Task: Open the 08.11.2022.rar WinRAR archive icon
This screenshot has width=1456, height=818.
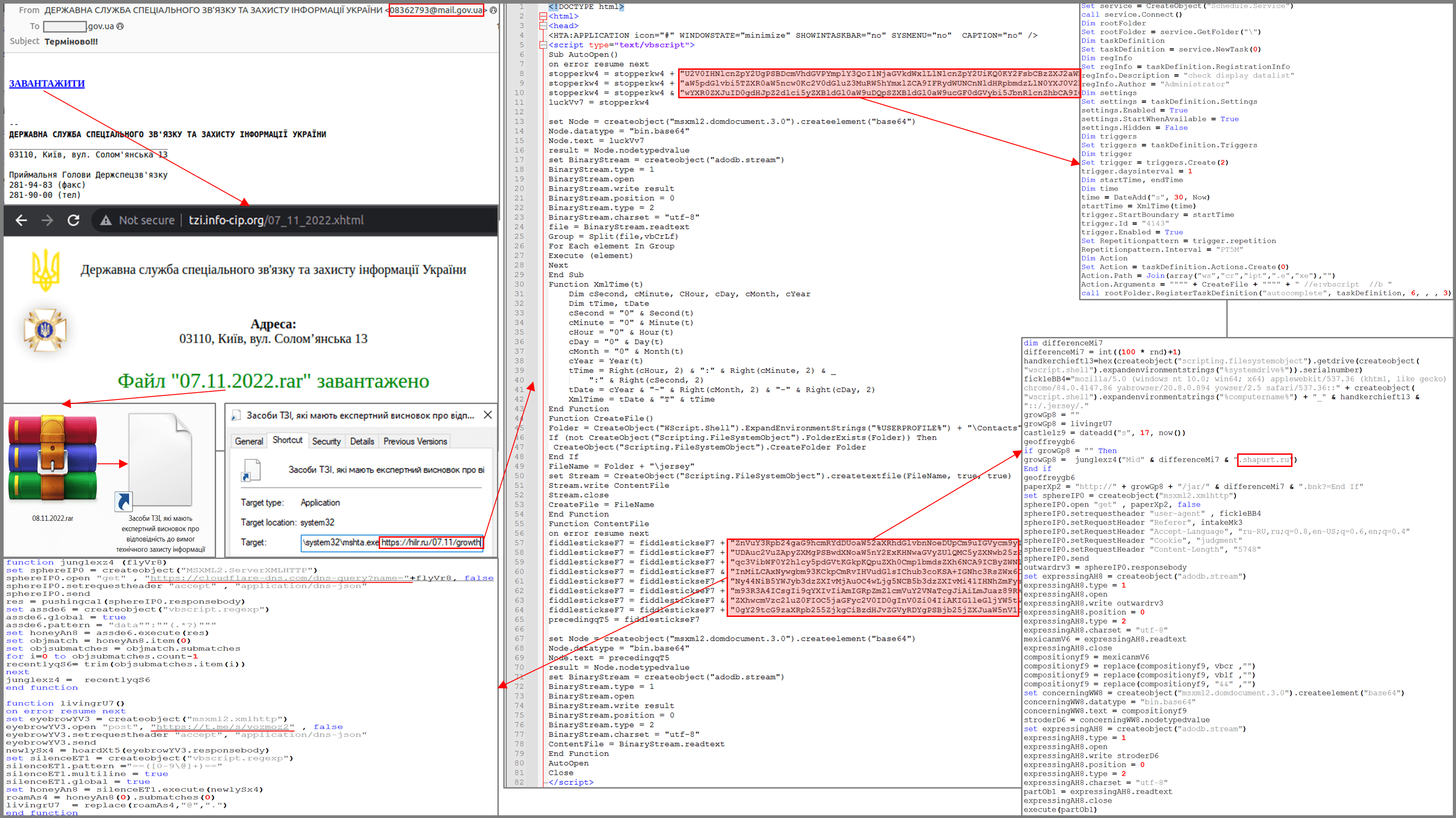Action: (53, 459)
